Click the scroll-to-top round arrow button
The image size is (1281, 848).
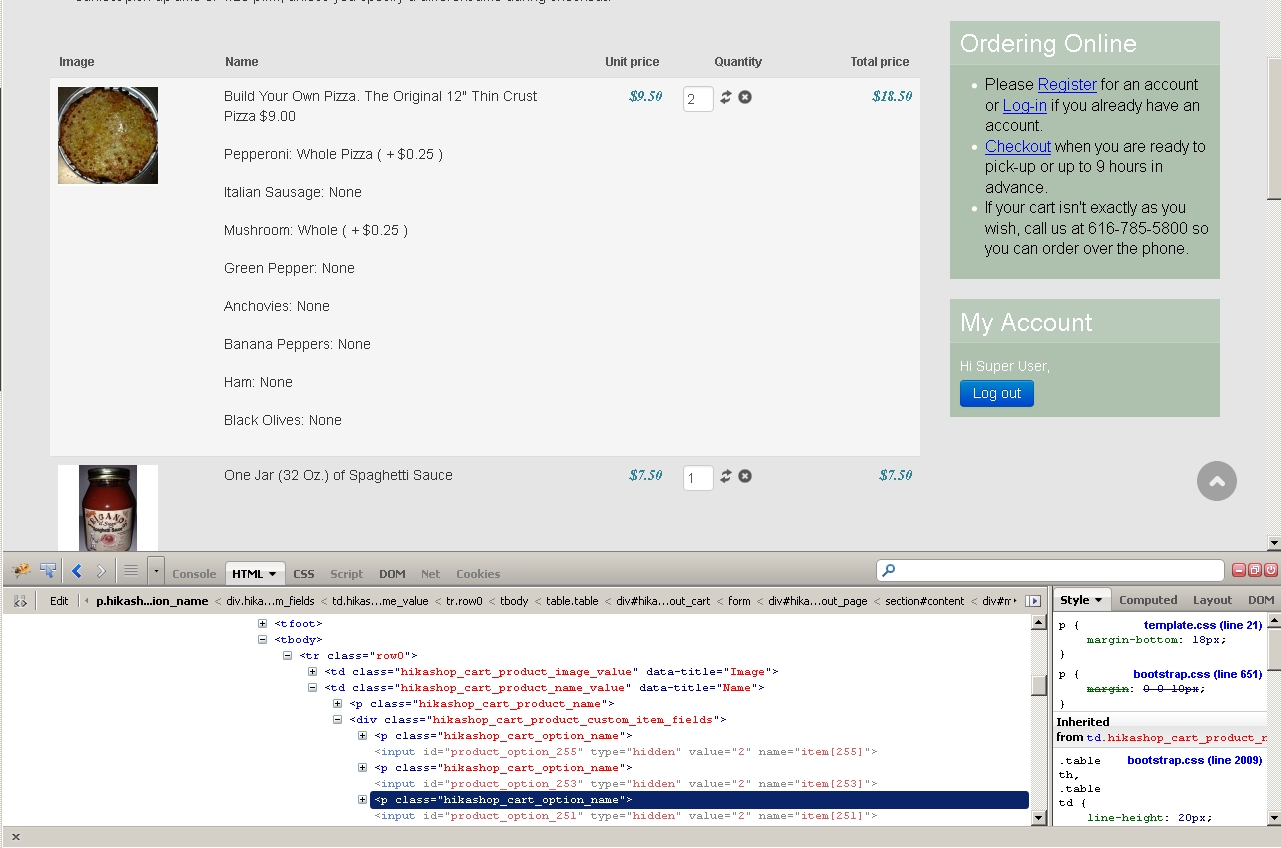click(x=1216, y=481)
